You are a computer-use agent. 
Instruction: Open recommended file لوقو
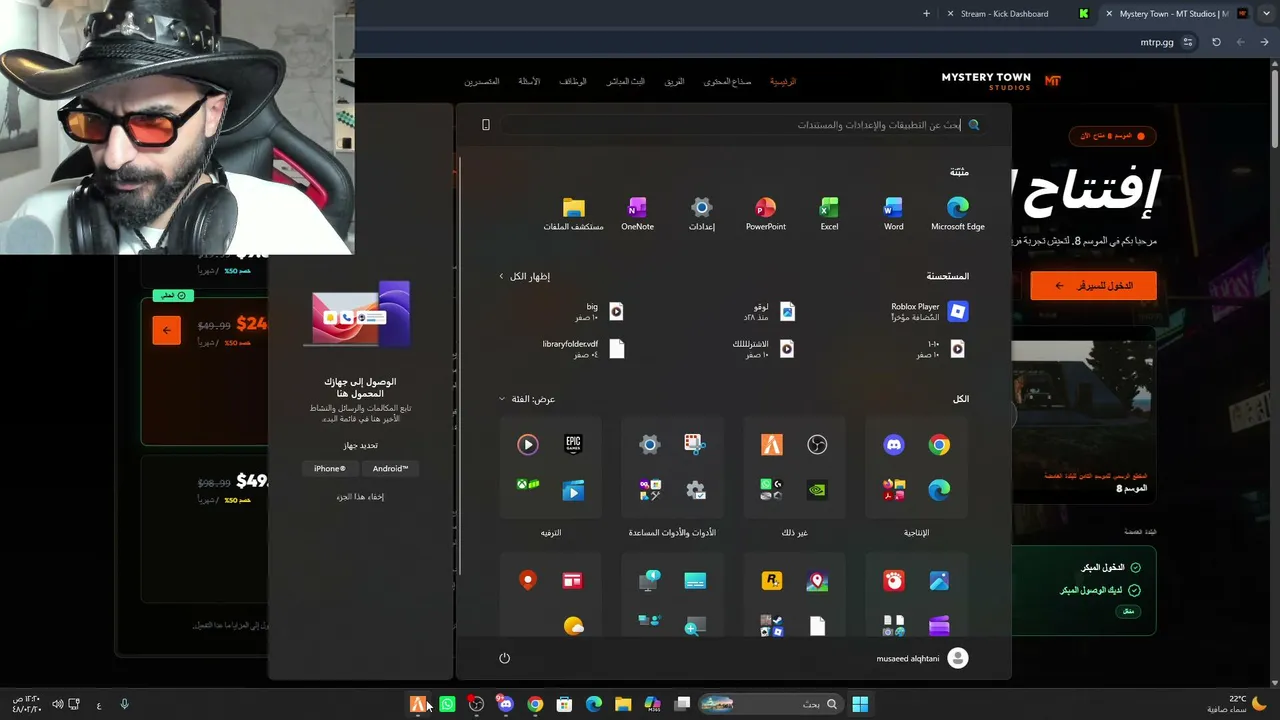769,312
